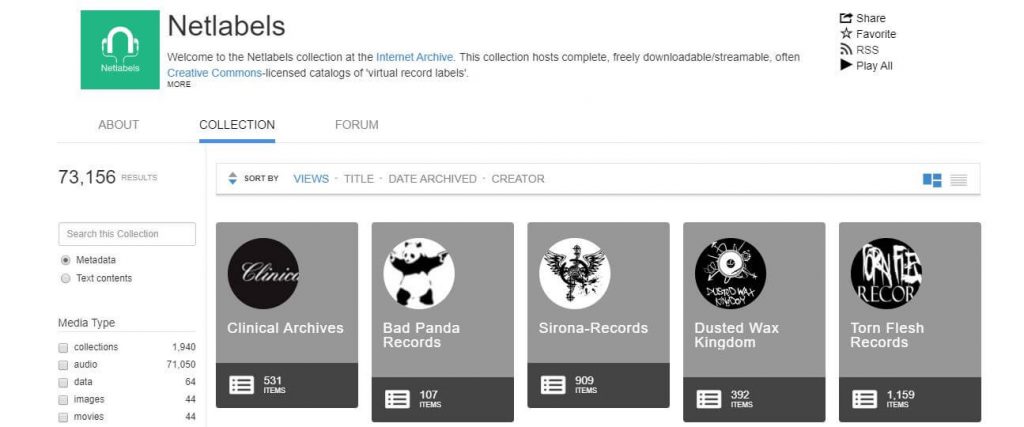This screenshot has height=427, width=1024.
Task: Open the Torn Flesh Records title
Action: point(887,335)
